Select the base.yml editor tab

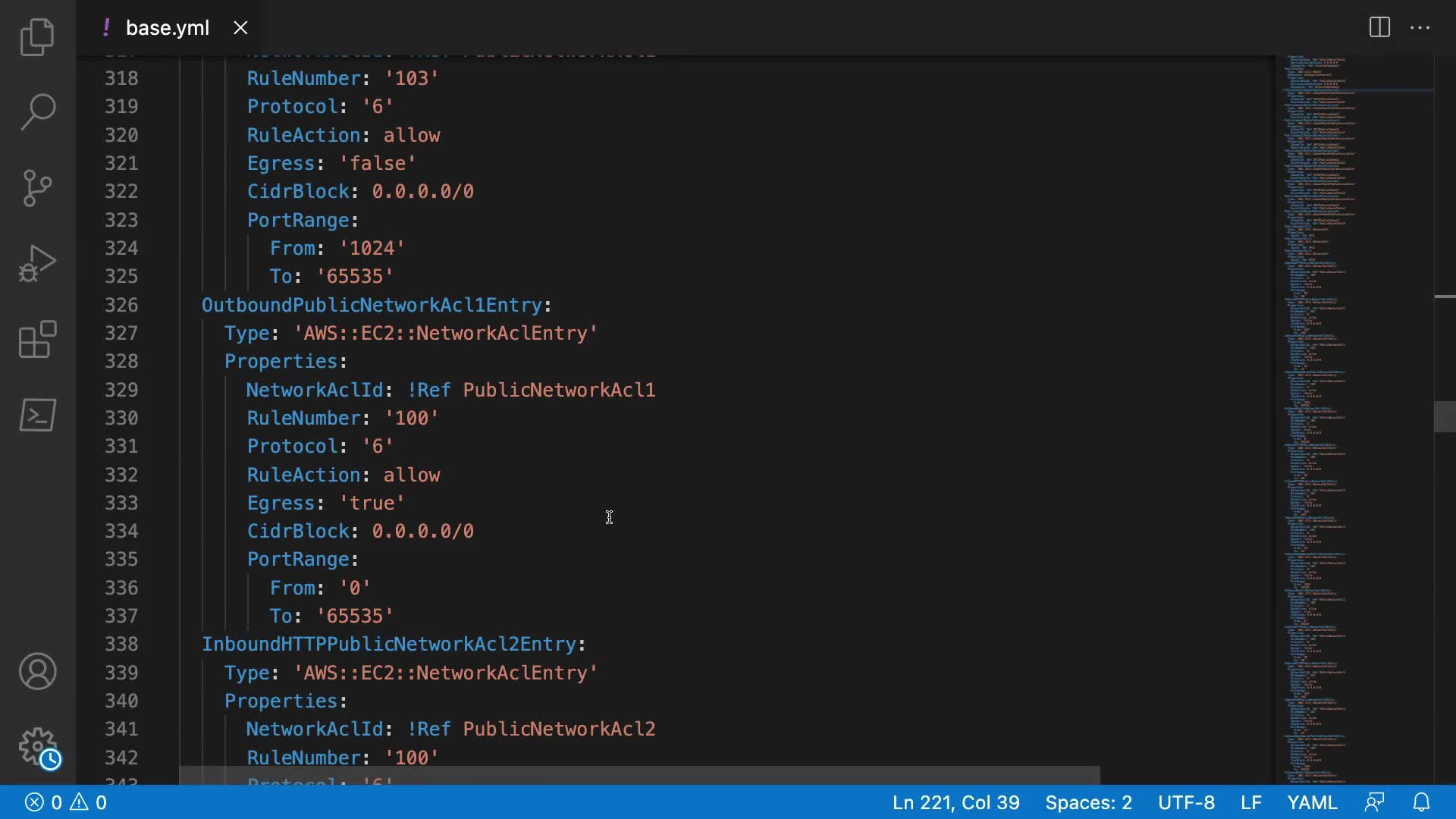coord(167,28)
